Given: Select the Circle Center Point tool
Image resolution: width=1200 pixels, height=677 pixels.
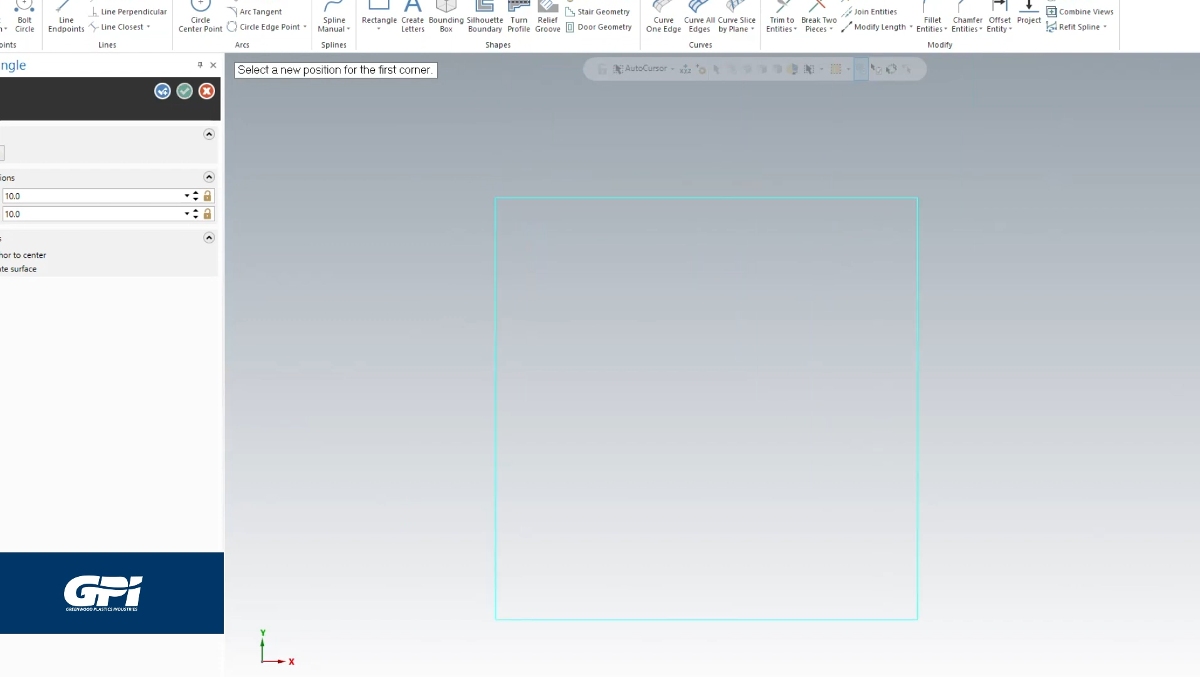Looking at the screenshot, I should [x=199, y=19].
